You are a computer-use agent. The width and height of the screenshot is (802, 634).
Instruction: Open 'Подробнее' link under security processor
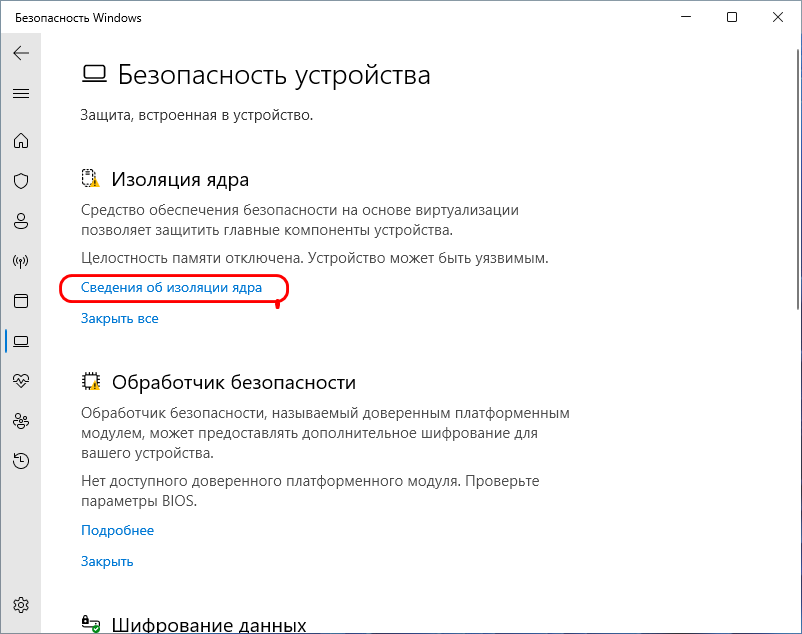[x=117, y=531]
